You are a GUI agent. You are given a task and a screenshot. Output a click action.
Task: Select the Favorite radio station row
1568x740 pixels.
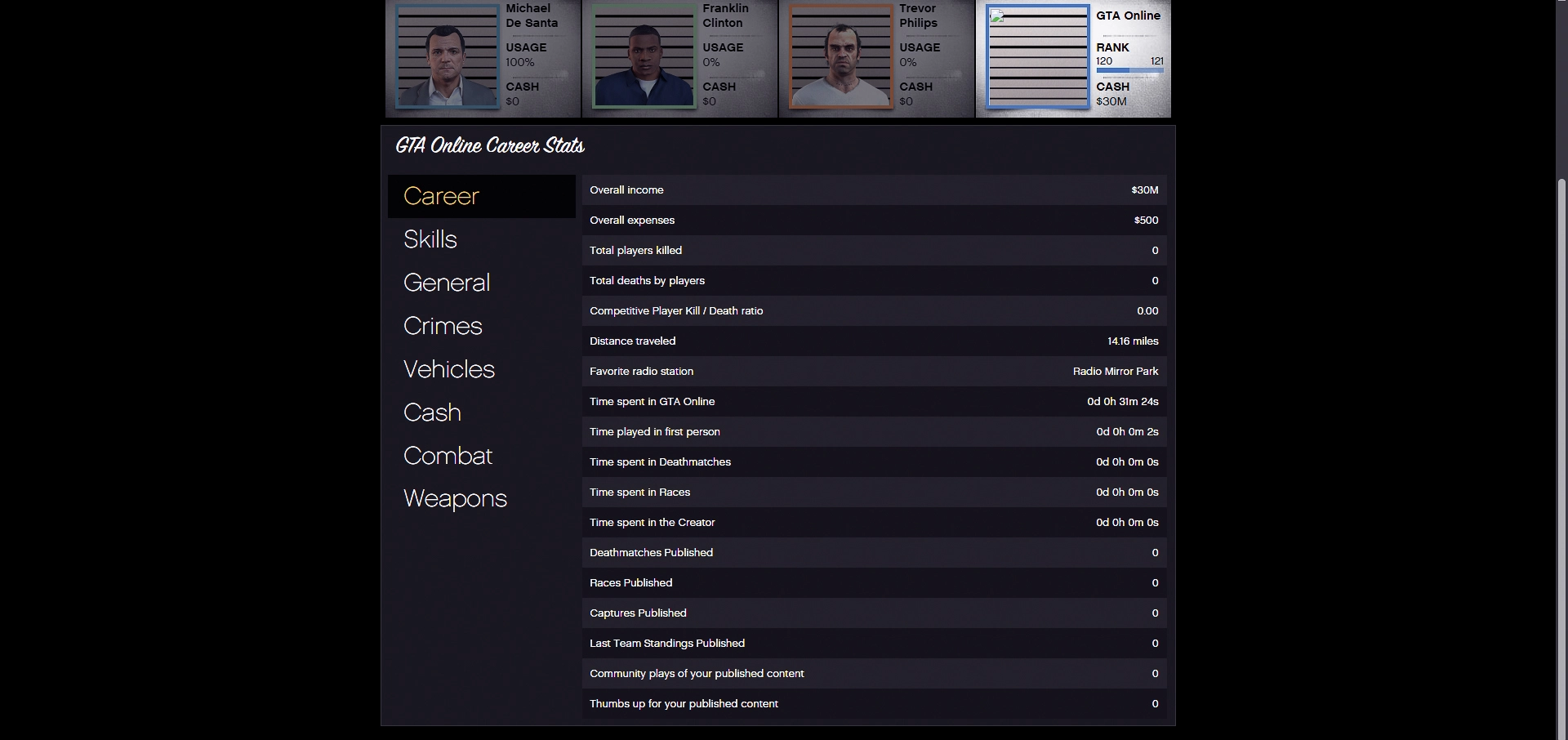(874, 371)
